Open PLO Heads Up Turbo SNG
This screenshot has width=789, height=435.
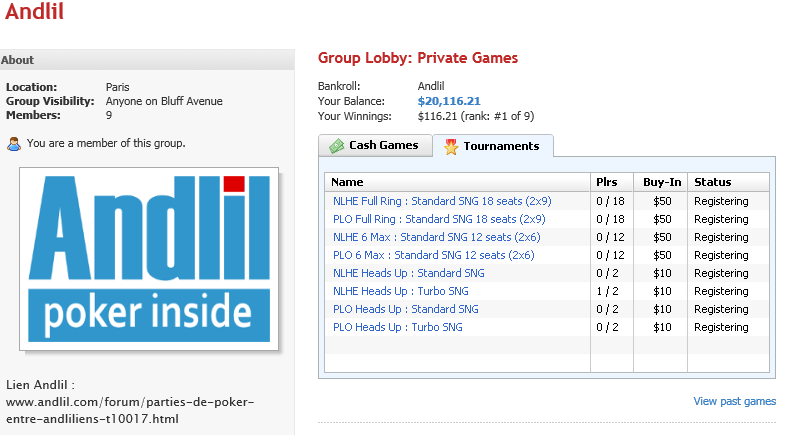click(x=398, y=327)
